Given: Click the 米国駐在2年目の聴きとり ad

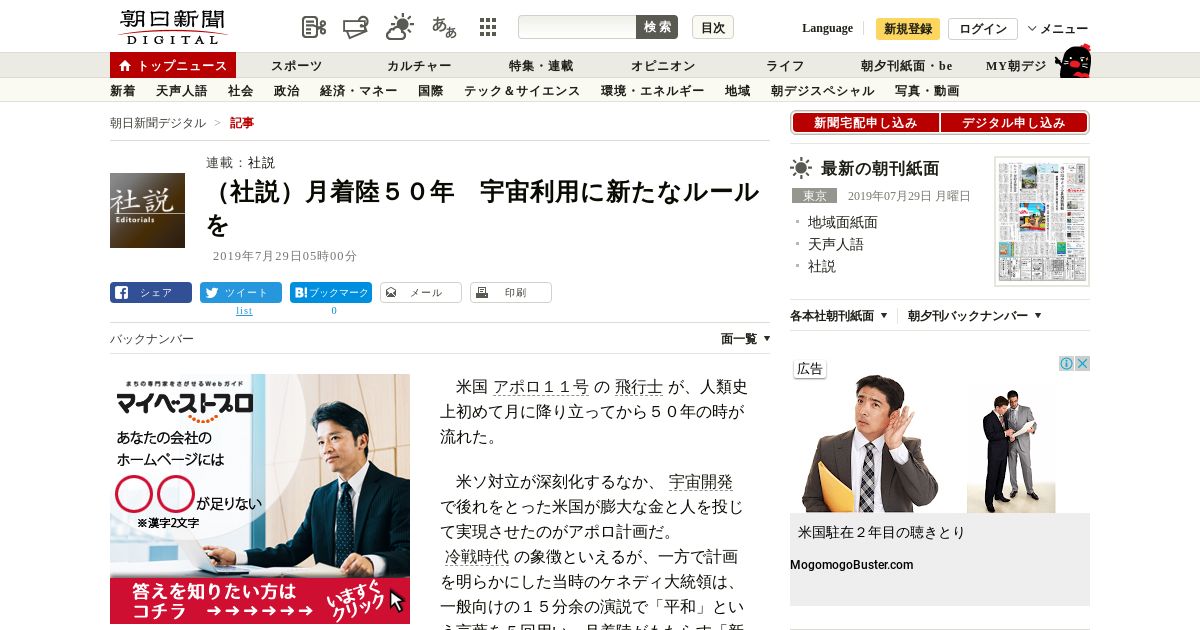Looking at the screenshot, I should 882,533.
